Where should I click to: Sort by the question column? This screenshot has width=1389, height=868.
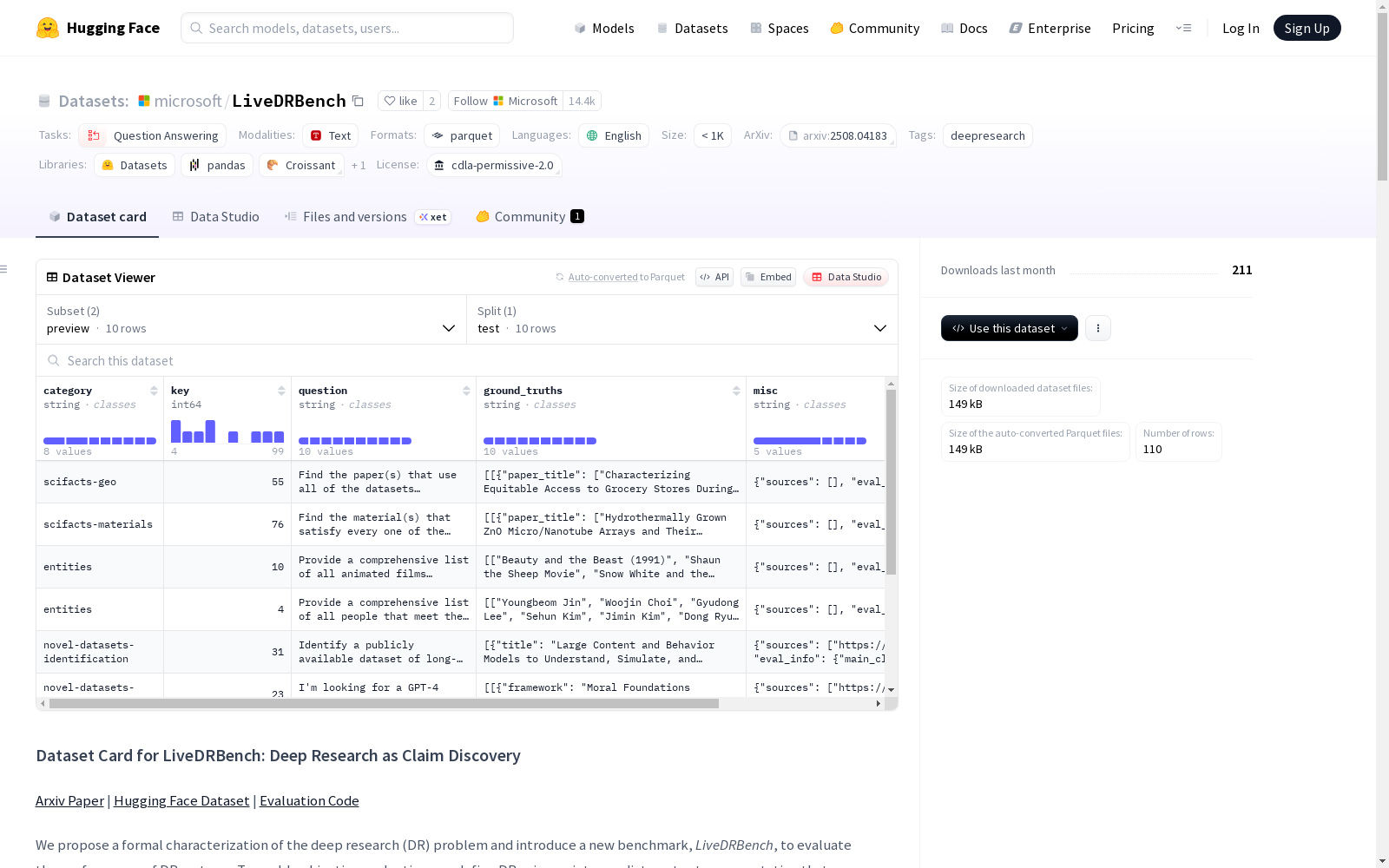[x=466, y=391]
